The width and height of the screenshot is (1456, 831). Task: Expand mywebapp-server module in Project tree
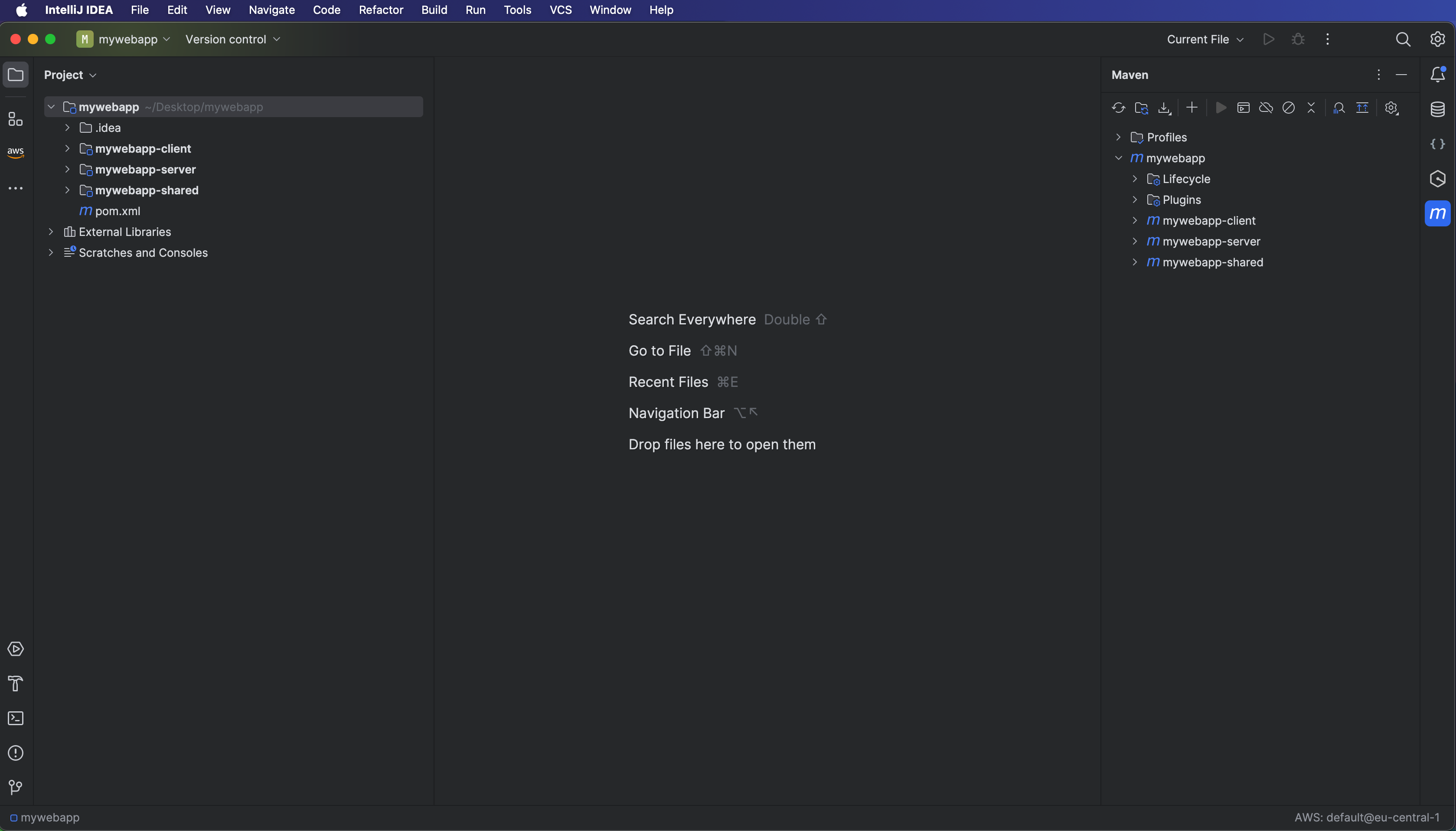[x=67, y=170]
